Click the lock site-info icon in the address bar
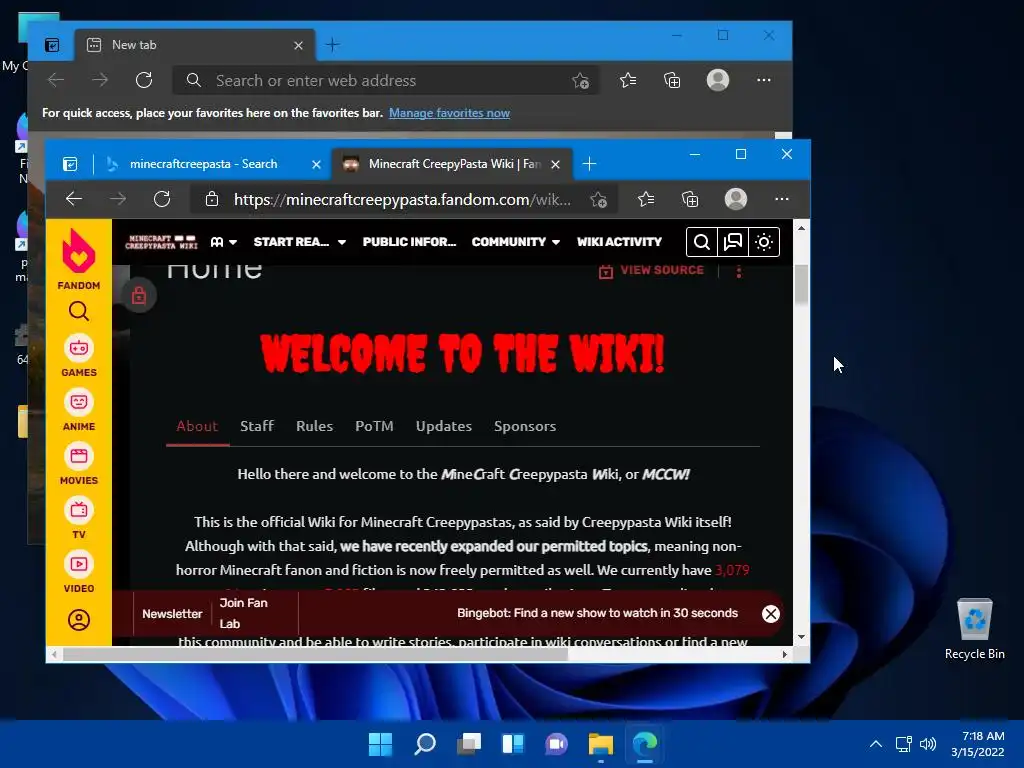 [x=212, y=199]
